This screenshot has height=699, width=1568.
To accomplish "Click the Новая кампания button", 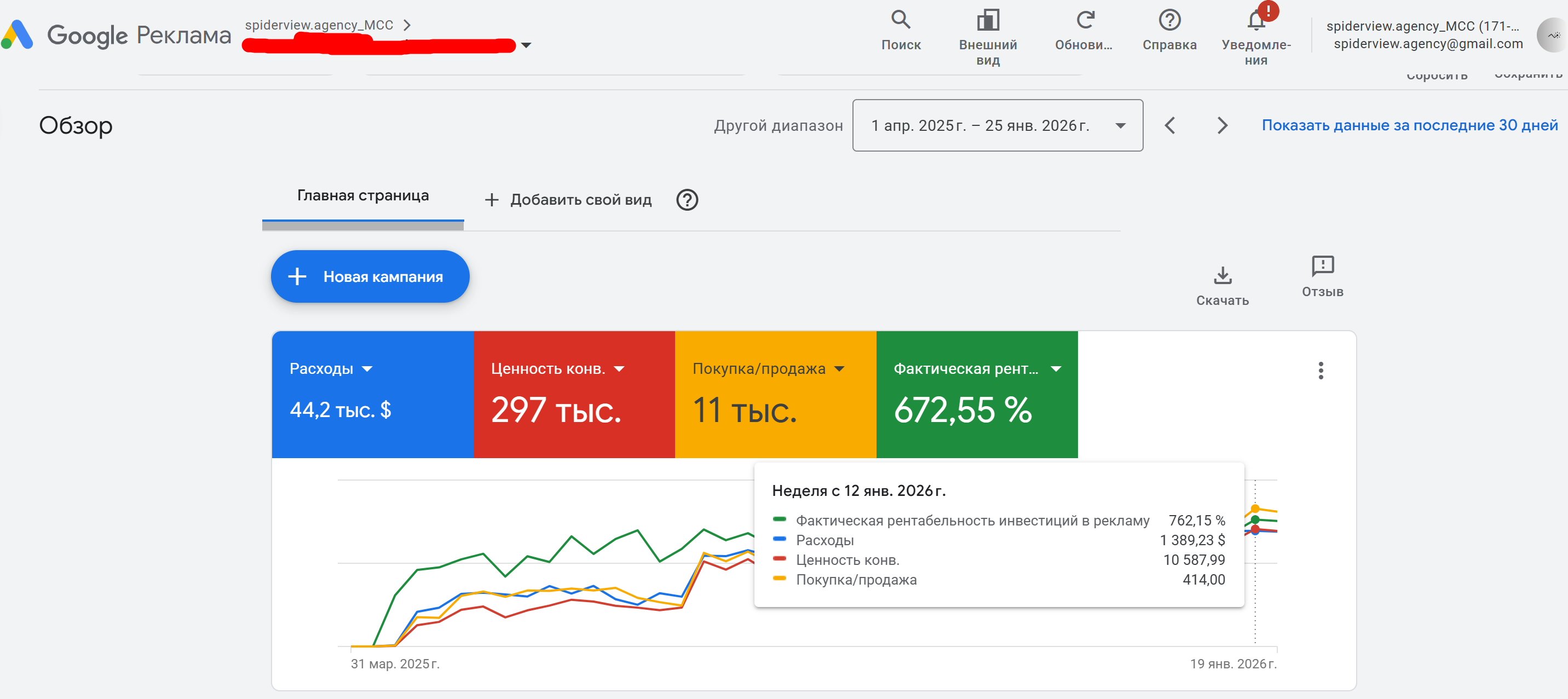I will pos(370,277).
